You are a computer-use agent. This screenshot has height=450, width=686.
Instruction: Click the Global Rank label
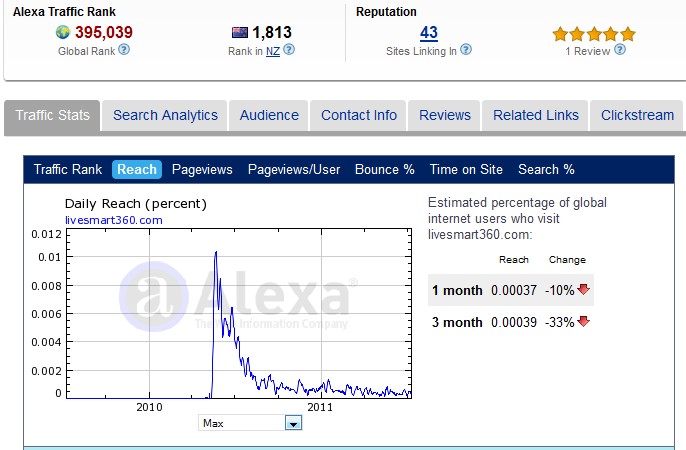click(x=87, y=51)
